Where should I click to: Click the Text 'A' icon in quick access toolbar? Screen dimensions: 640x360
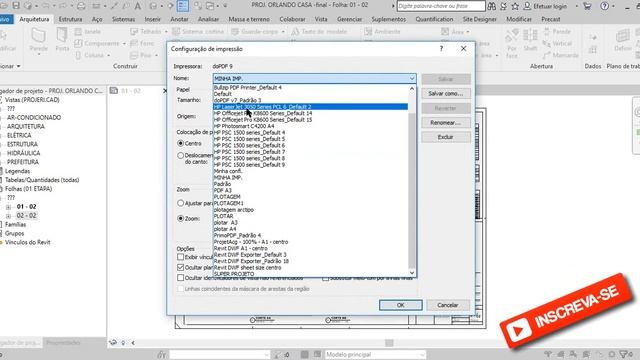pyautogui.click(x=138, y=6)
